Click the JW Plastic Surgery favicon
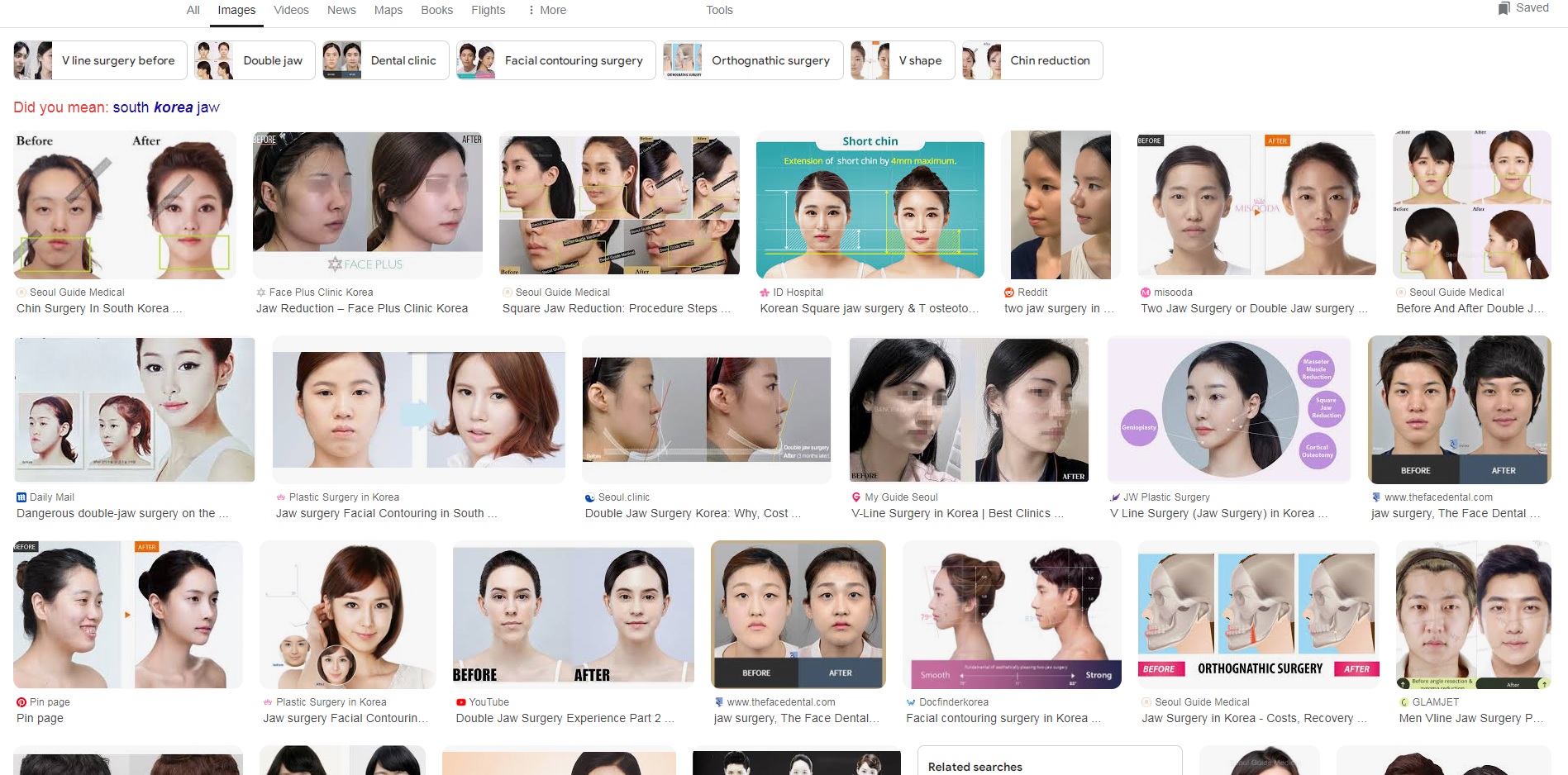 point(1115,497)
